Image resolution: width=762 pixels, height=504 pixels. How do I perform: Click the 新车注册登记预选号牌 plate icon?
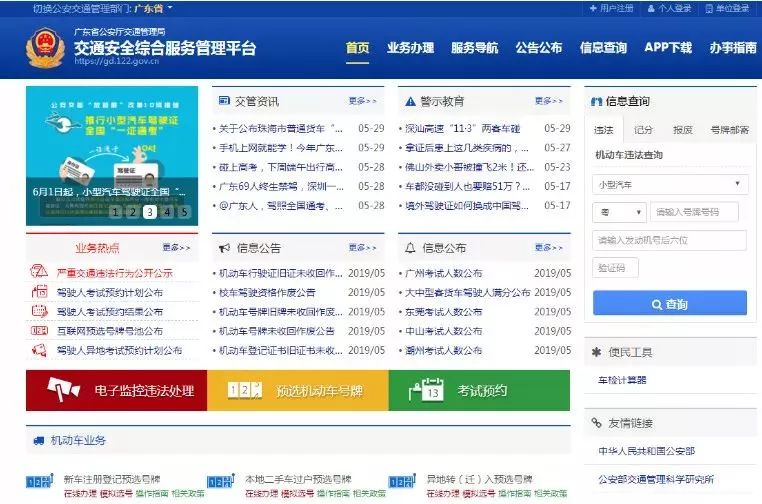39,481
